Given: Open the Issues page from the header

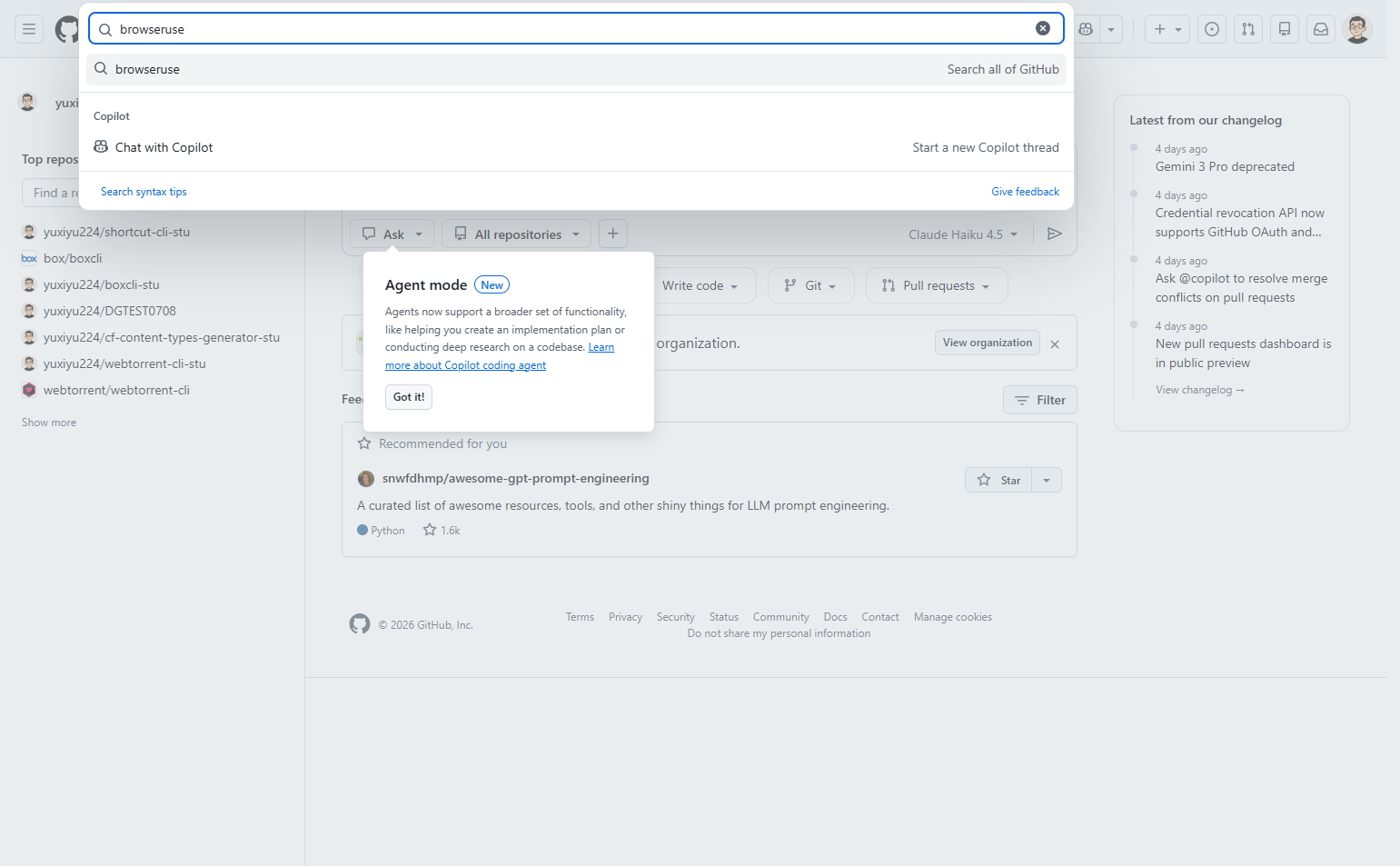Looking at the screenshot, I should tap(1212, 29).
